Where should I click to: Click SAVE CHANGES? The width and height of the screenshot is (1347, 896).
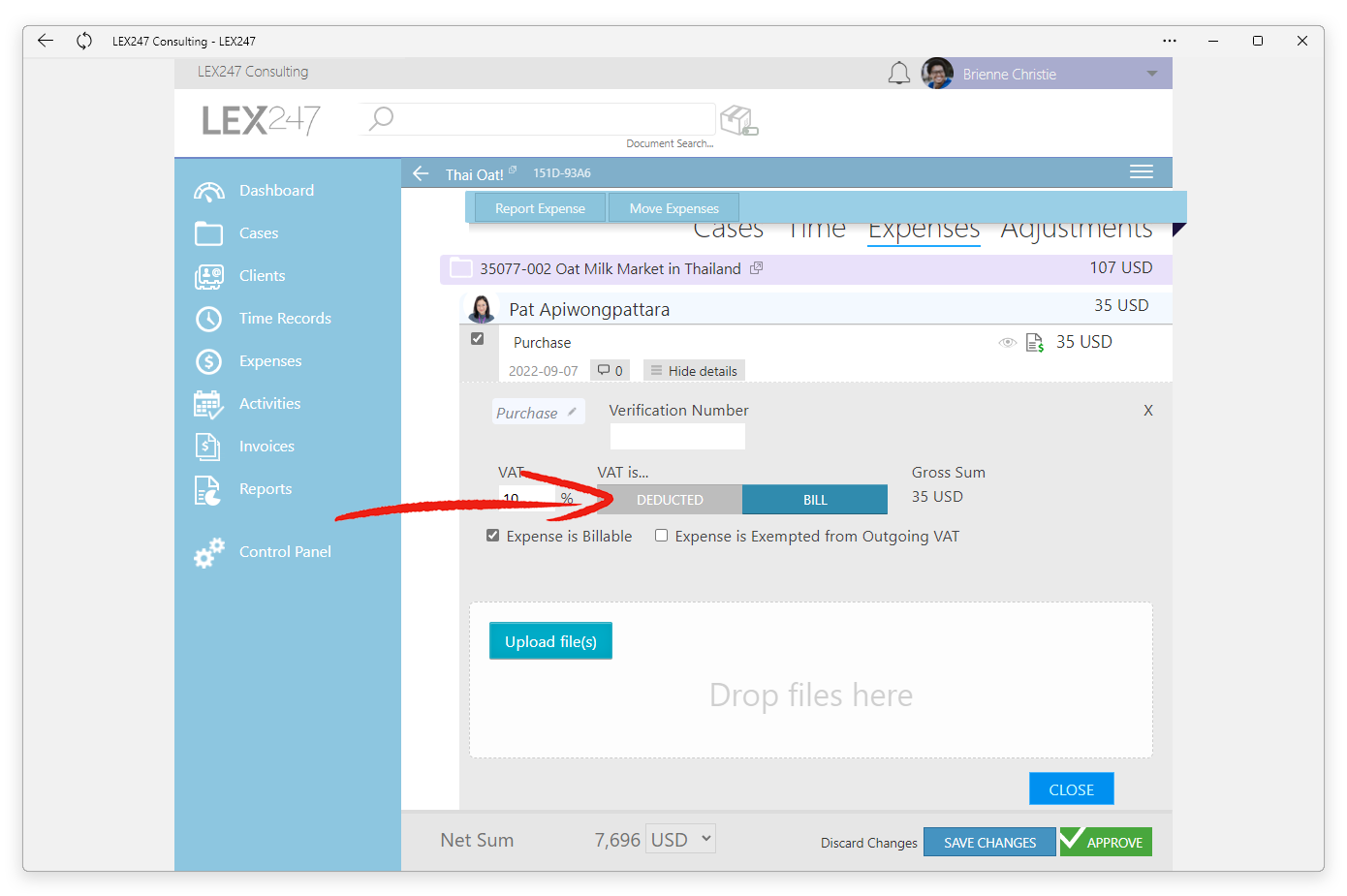[989, 843]
